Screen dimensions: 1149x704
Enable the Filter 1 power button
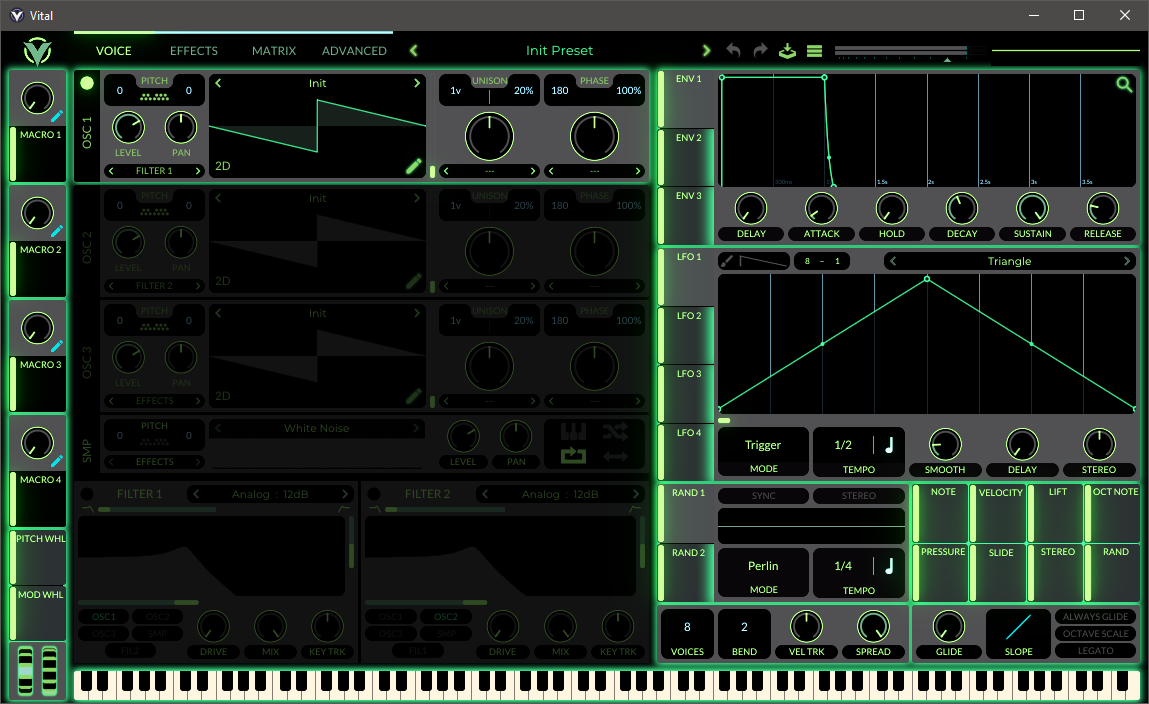coord(87,494)
